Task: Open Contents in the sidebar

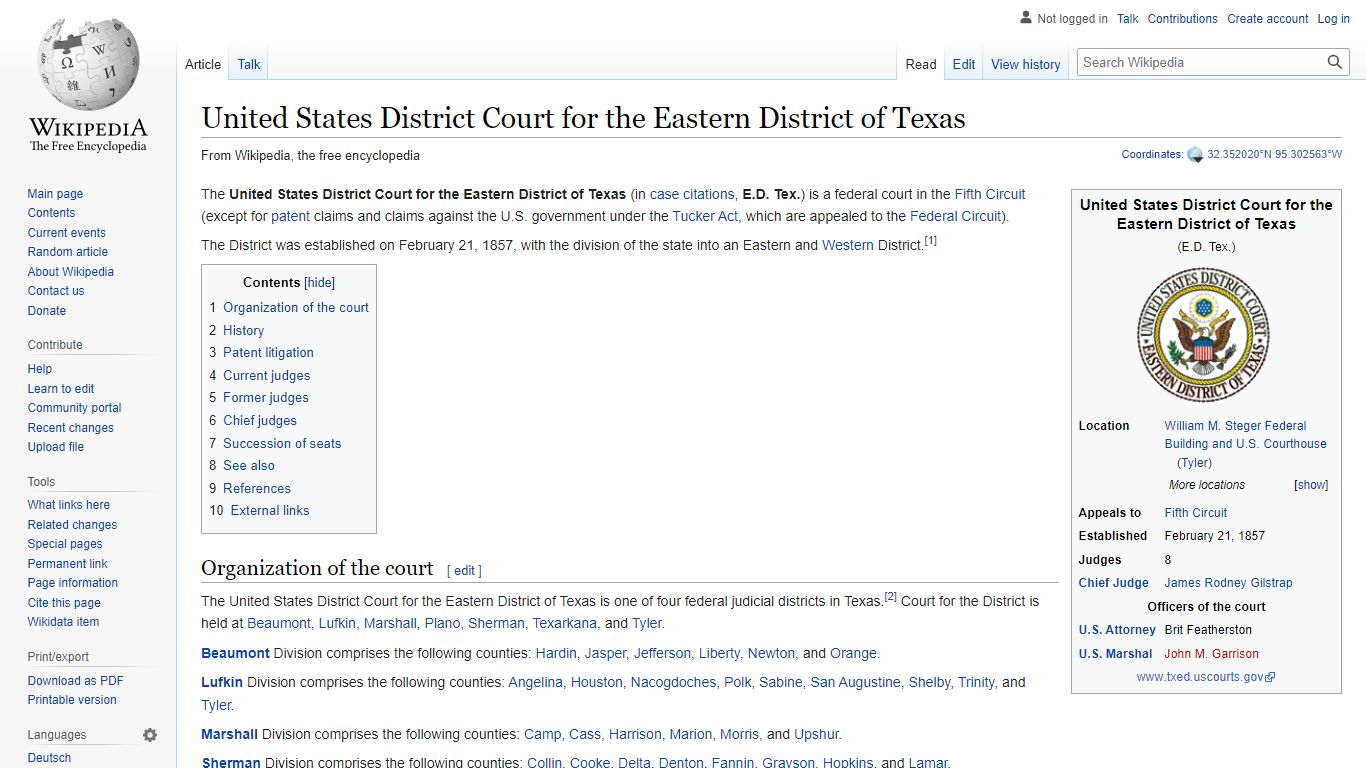Action: tap(51, 213)
